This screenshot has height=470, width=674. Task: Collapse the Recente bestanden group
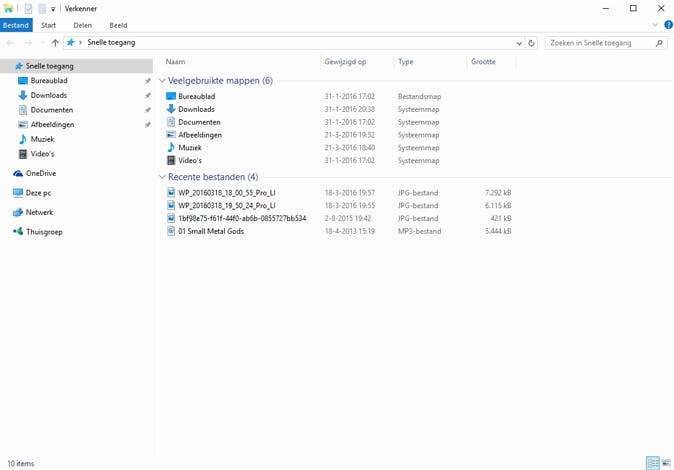point(162,177)
